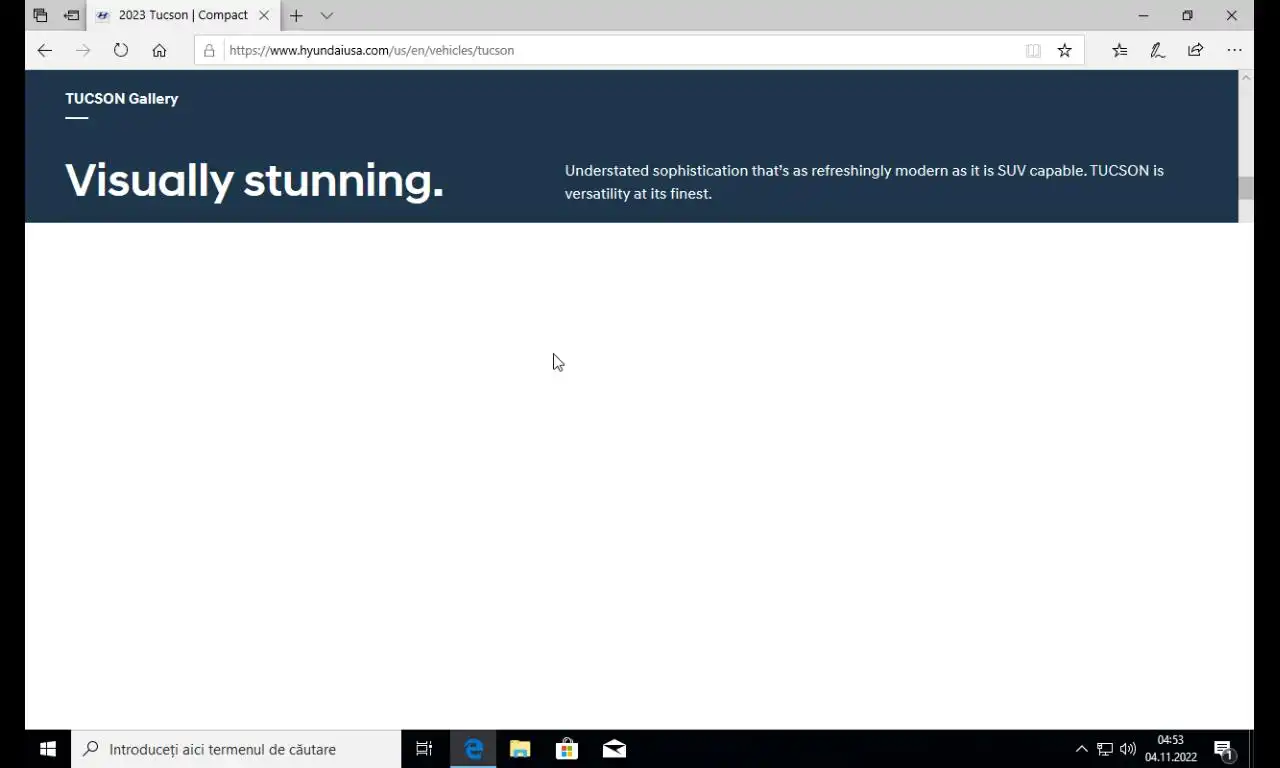
Task: Open File Explorer from the taskbar
Action: 520,749
